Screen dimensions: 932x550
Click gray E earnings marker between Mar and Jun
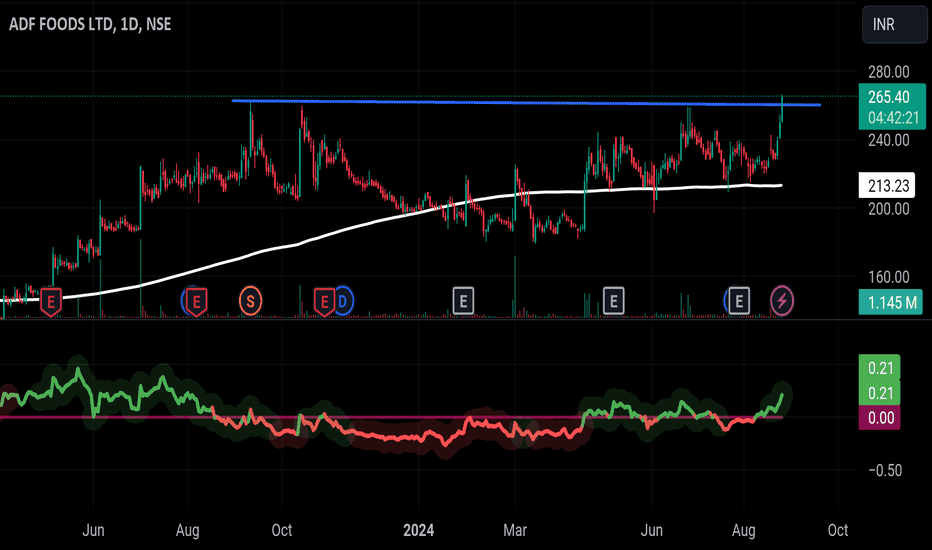coord(613,301)
